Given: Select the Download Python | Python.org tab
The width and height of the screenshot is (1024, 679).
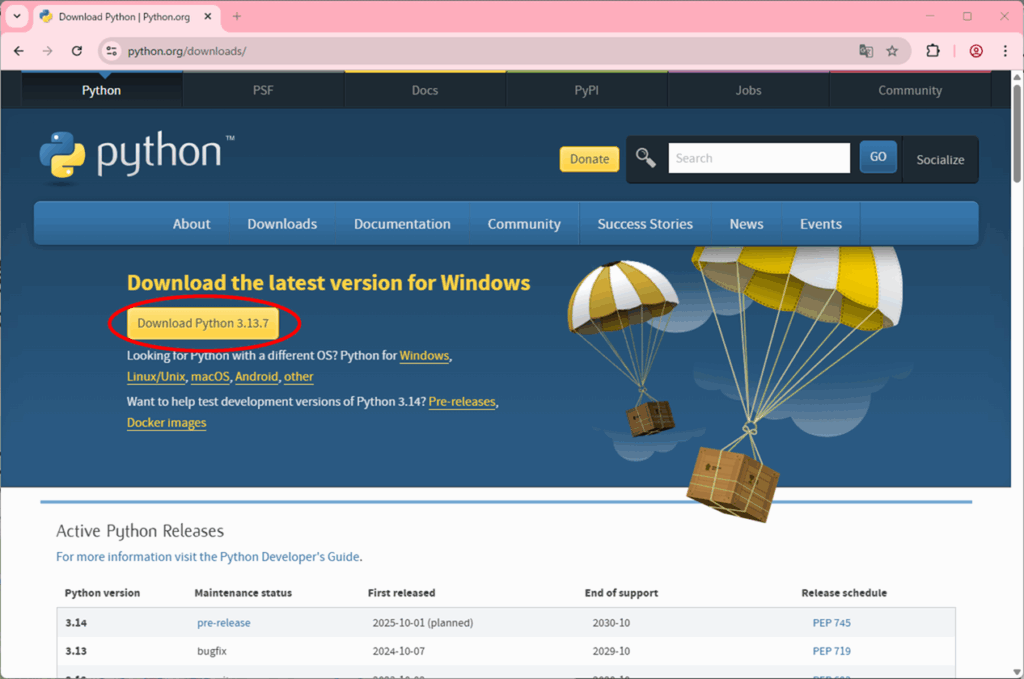Looking at the screenshot, I should (x=124, y=16).
